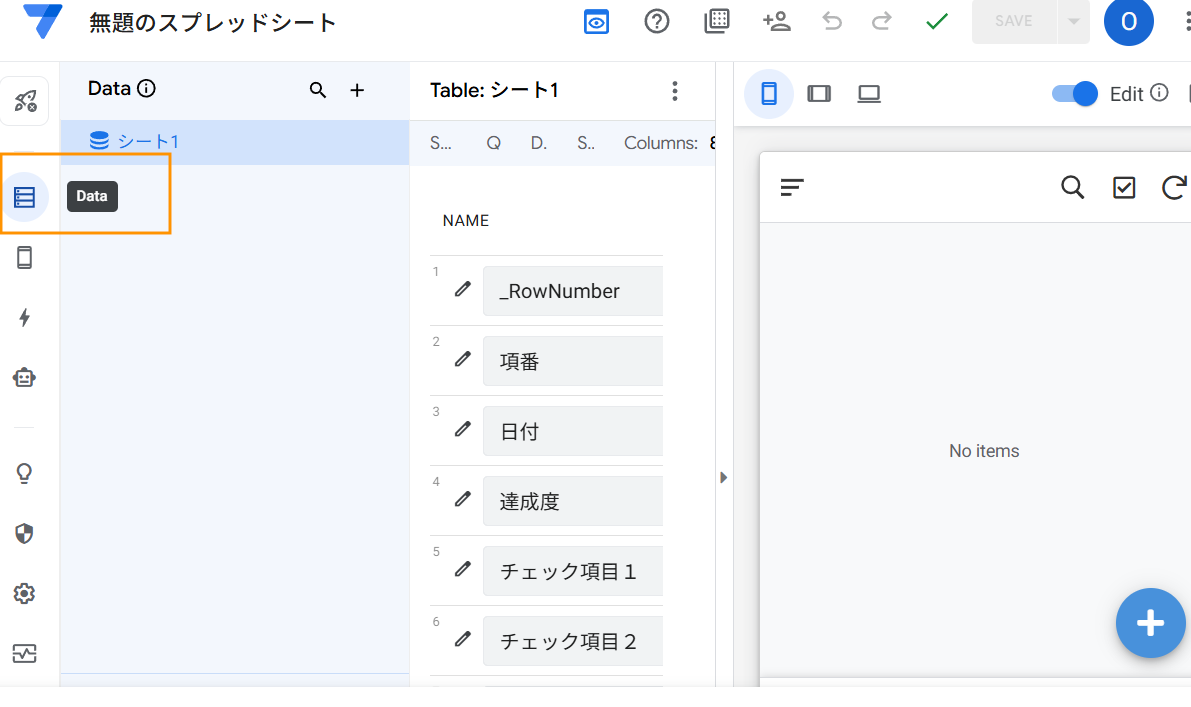Toggle the preview app eye icon
The image size is (1191, 707).
(x=597, y=22)
